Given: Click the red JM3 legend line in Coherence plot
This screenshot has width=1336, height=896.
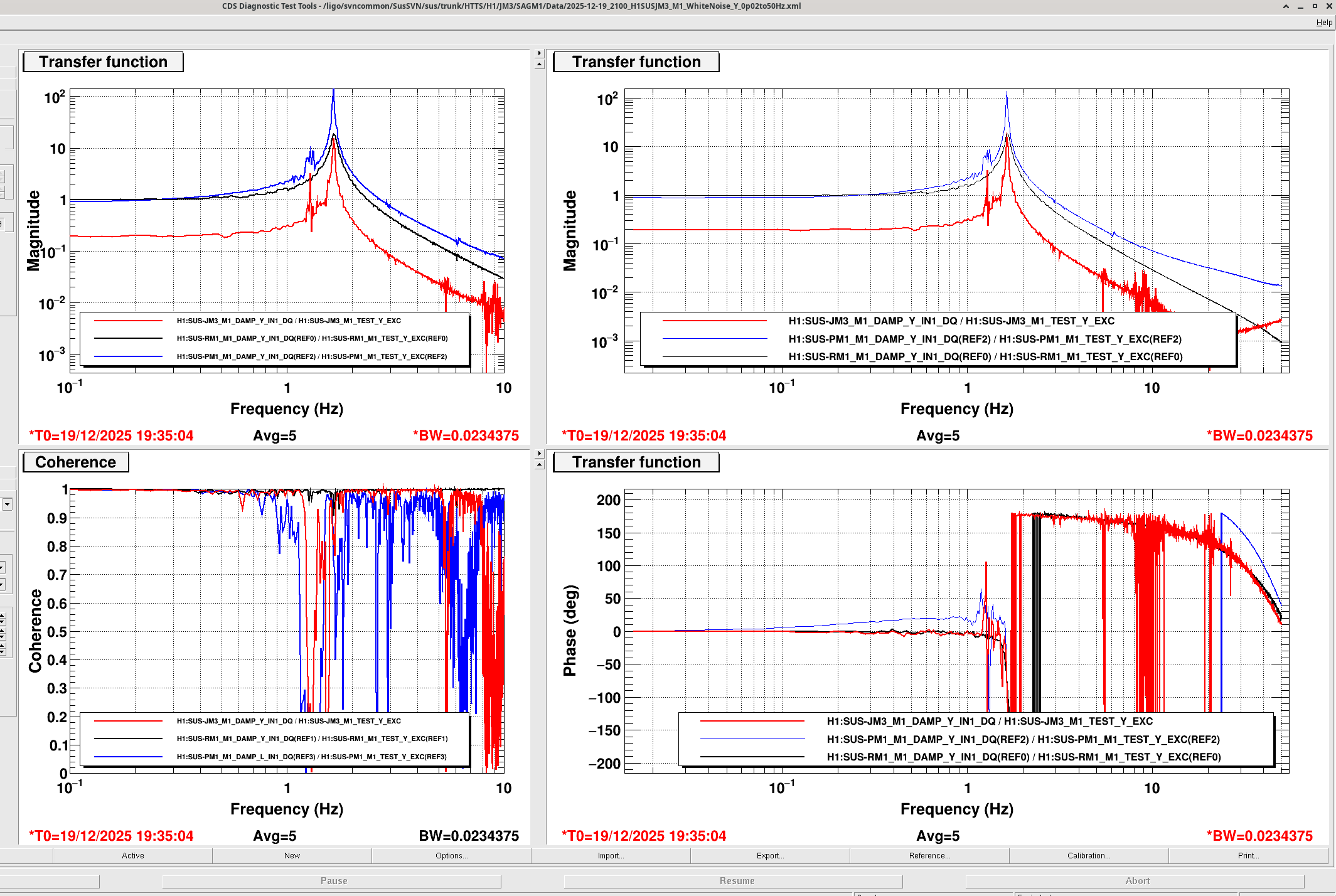Looking at the screenshot, I should [x=128, y=721].
